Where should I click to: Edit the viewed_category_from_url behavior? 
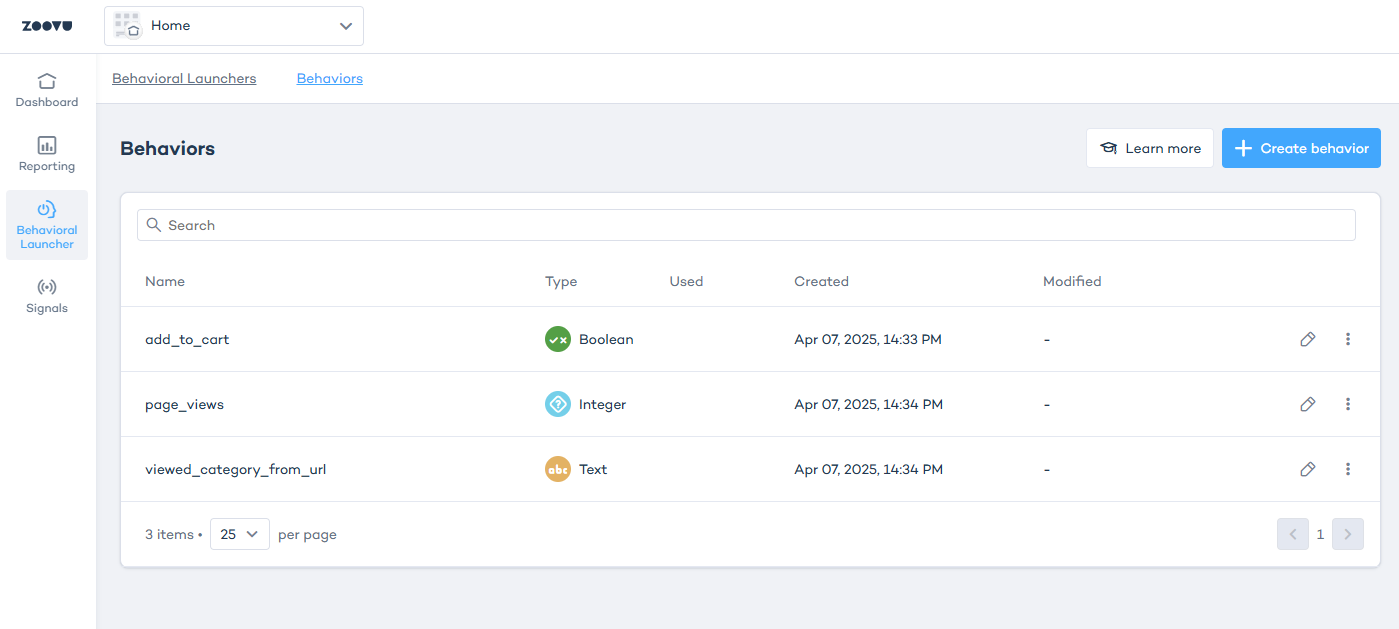pyautogui.click(x=1307, y=469)
